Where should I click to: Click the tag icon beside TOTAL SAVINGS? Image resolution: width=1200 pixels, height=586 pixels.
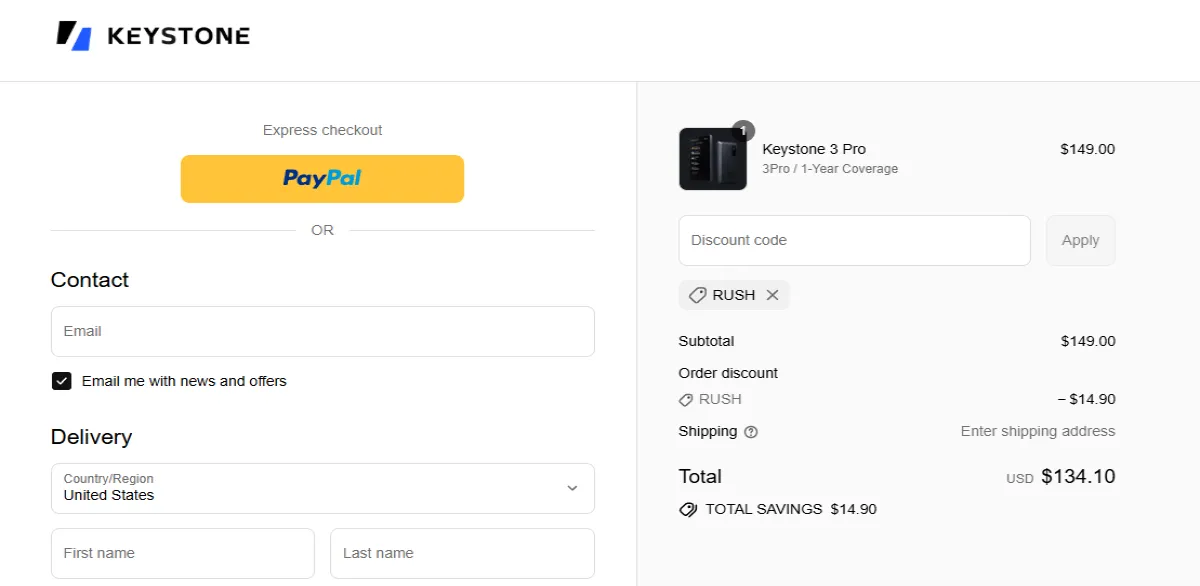(x=687, y=509)
